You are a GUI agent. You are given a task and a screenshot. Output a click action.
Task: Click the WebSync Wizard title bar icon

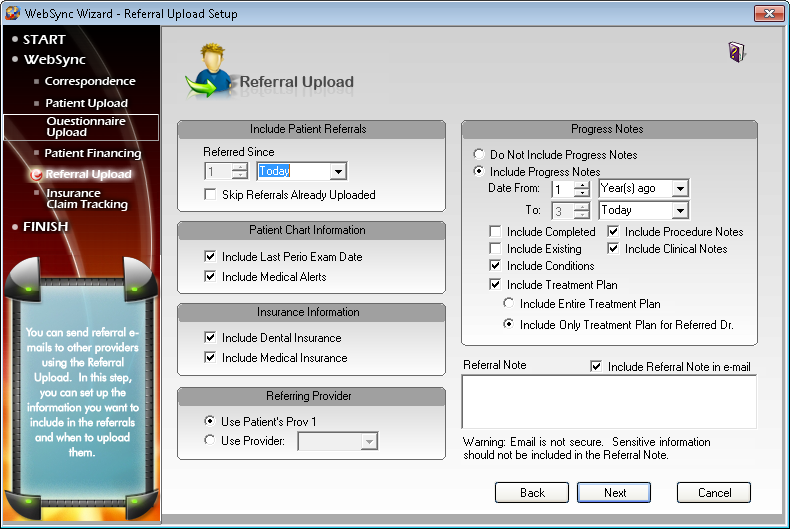[x=12, y=12]
